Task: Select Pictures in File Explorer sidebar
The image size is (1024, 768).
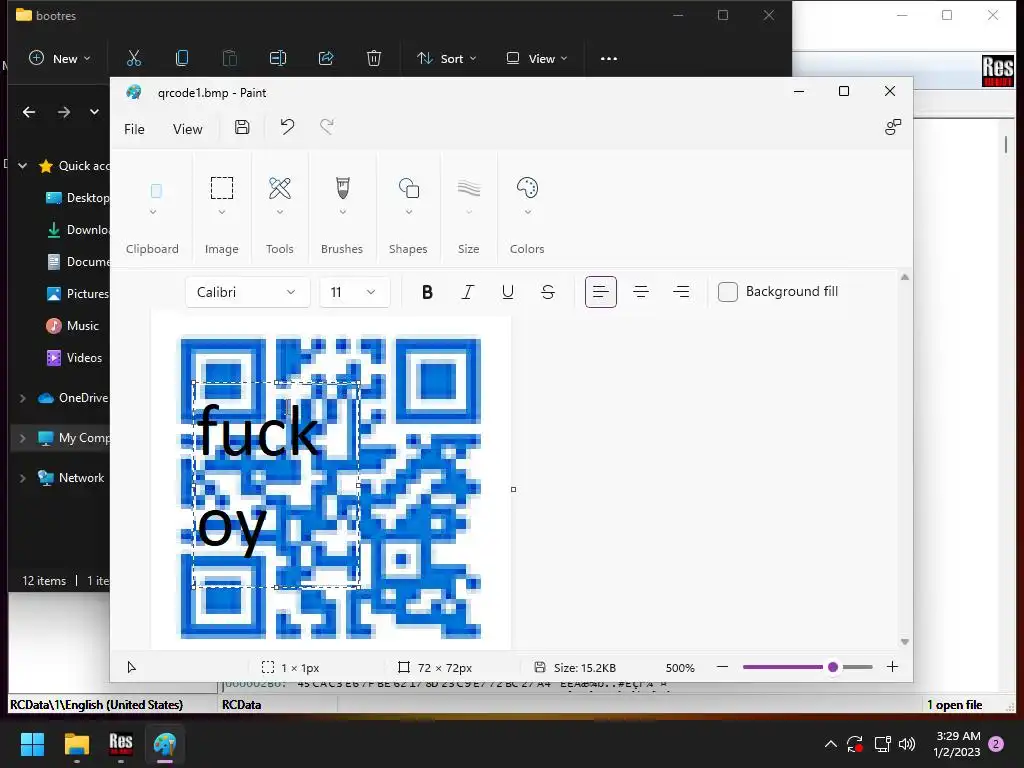Action: pos(78,294)
